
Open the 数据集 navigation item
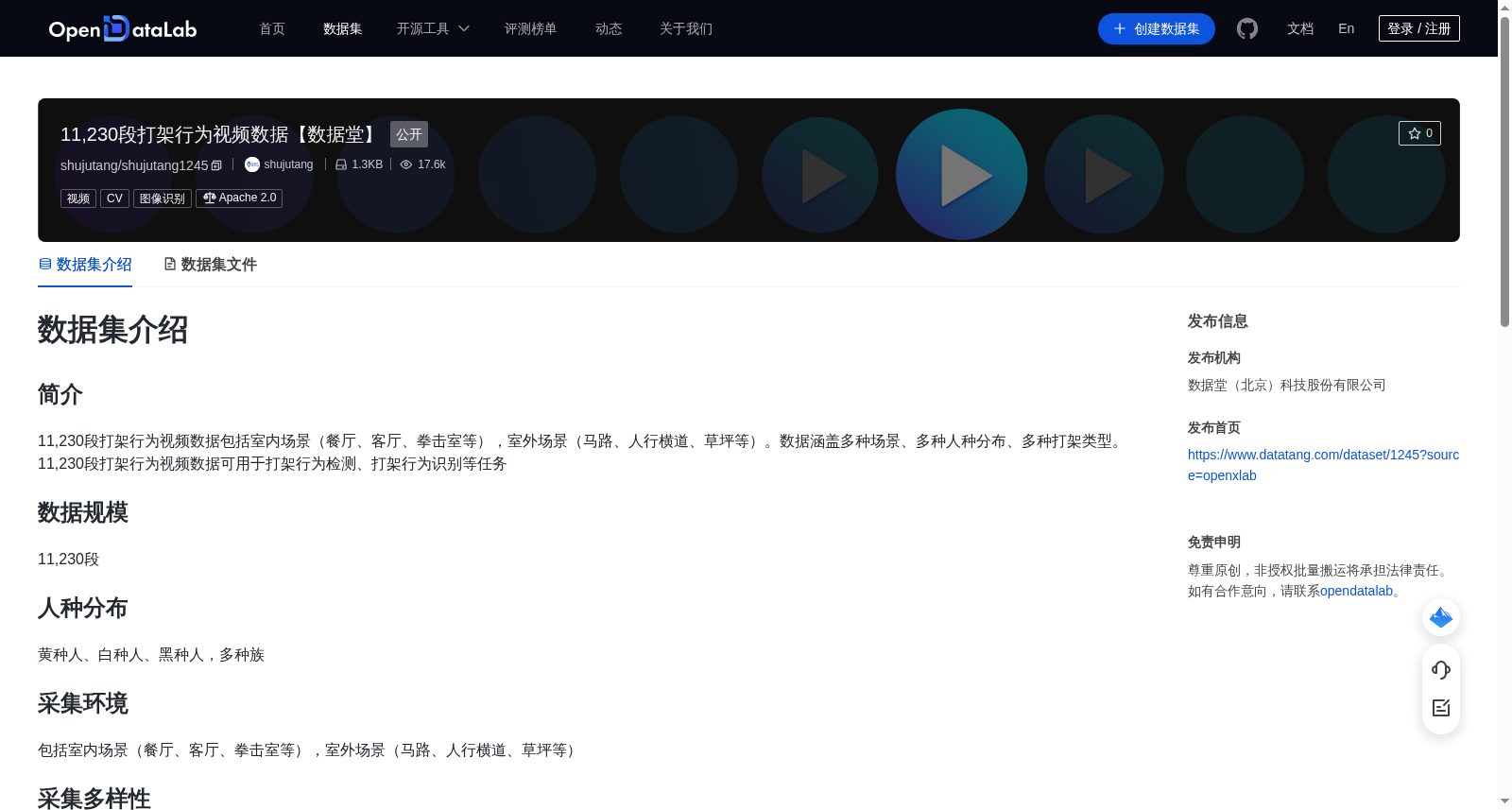(x=342, y=28)
